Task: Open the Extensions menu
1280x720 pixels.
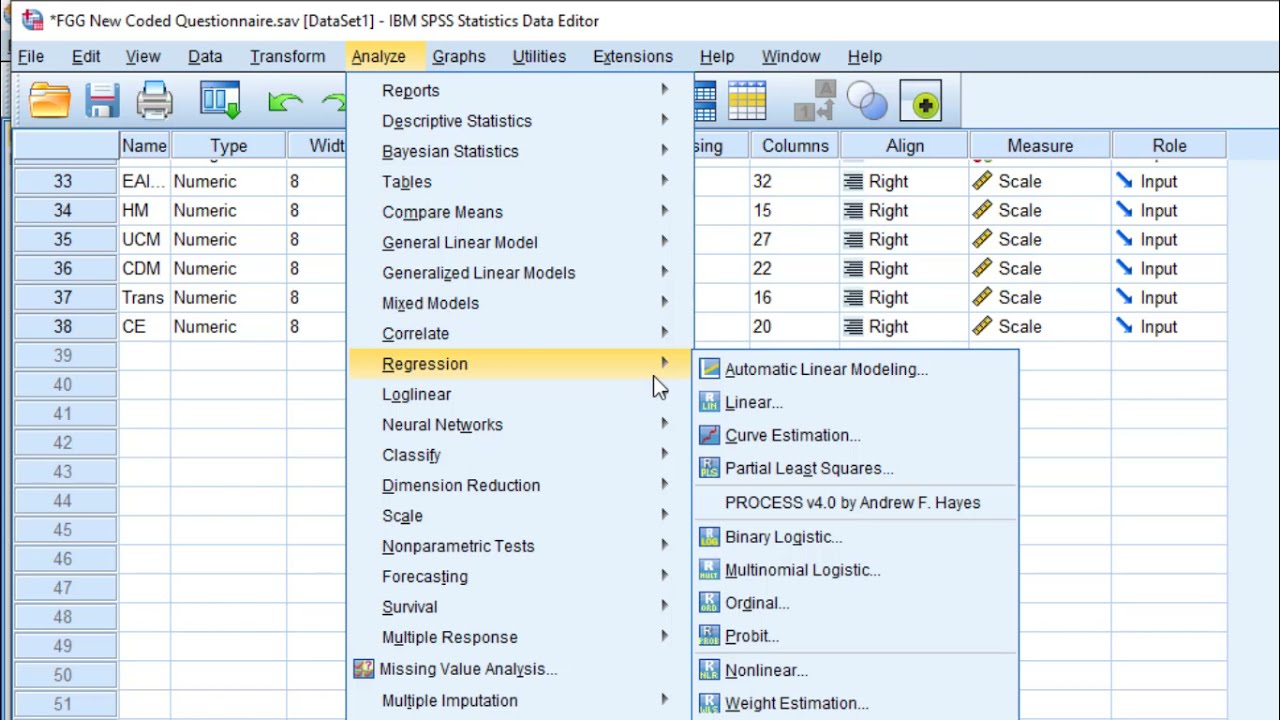Action: pos(633,56)
